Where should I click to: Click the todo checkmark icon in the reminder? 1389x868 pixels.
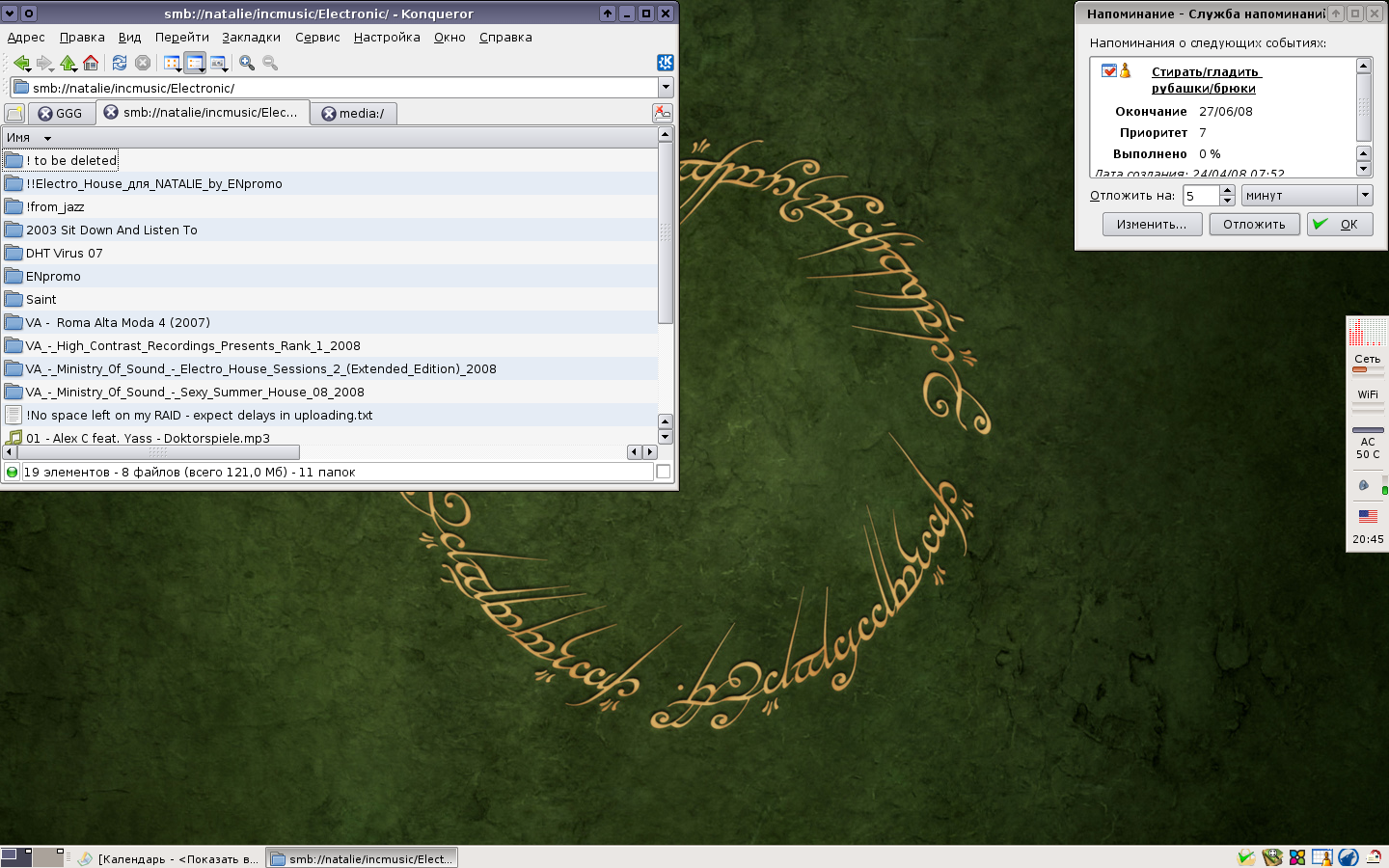(x=1109, y=70)
